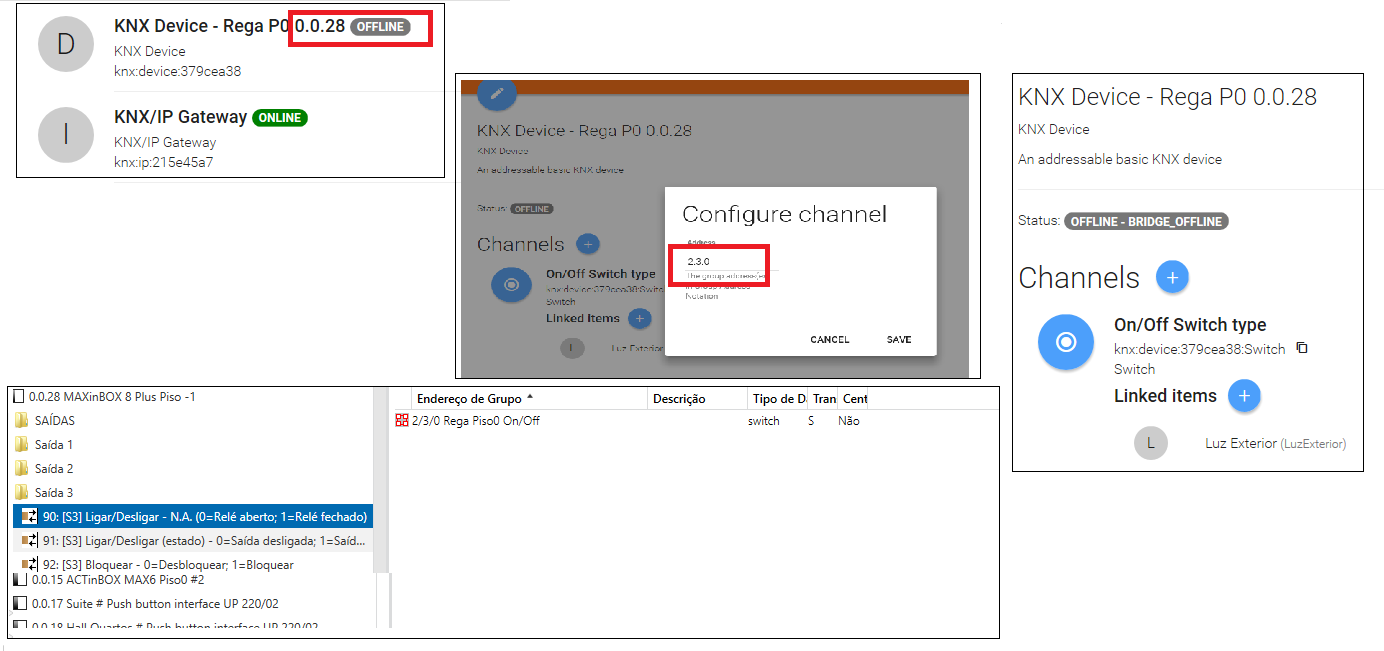Click the device tree vertical scrollbar

[x=381, y=480]
